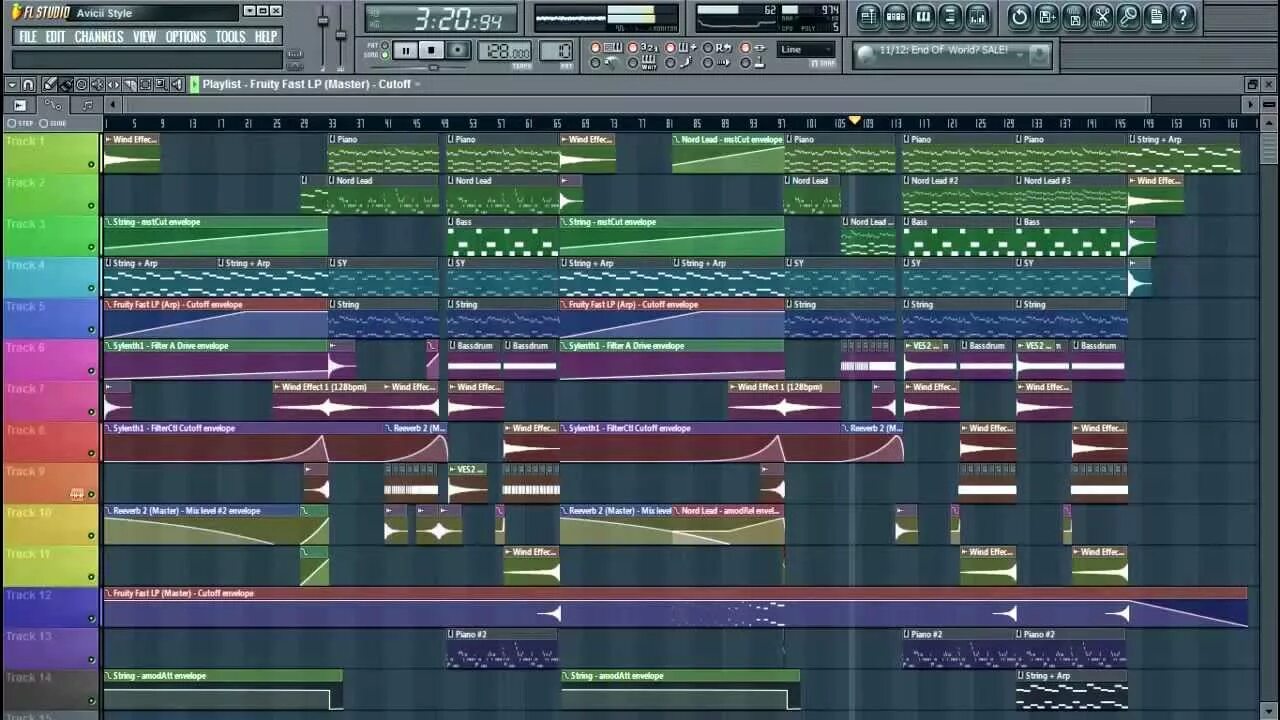This screenshot has height=720, width=1280.
Task: Click the Track 9 label
Action: point(25,471)
